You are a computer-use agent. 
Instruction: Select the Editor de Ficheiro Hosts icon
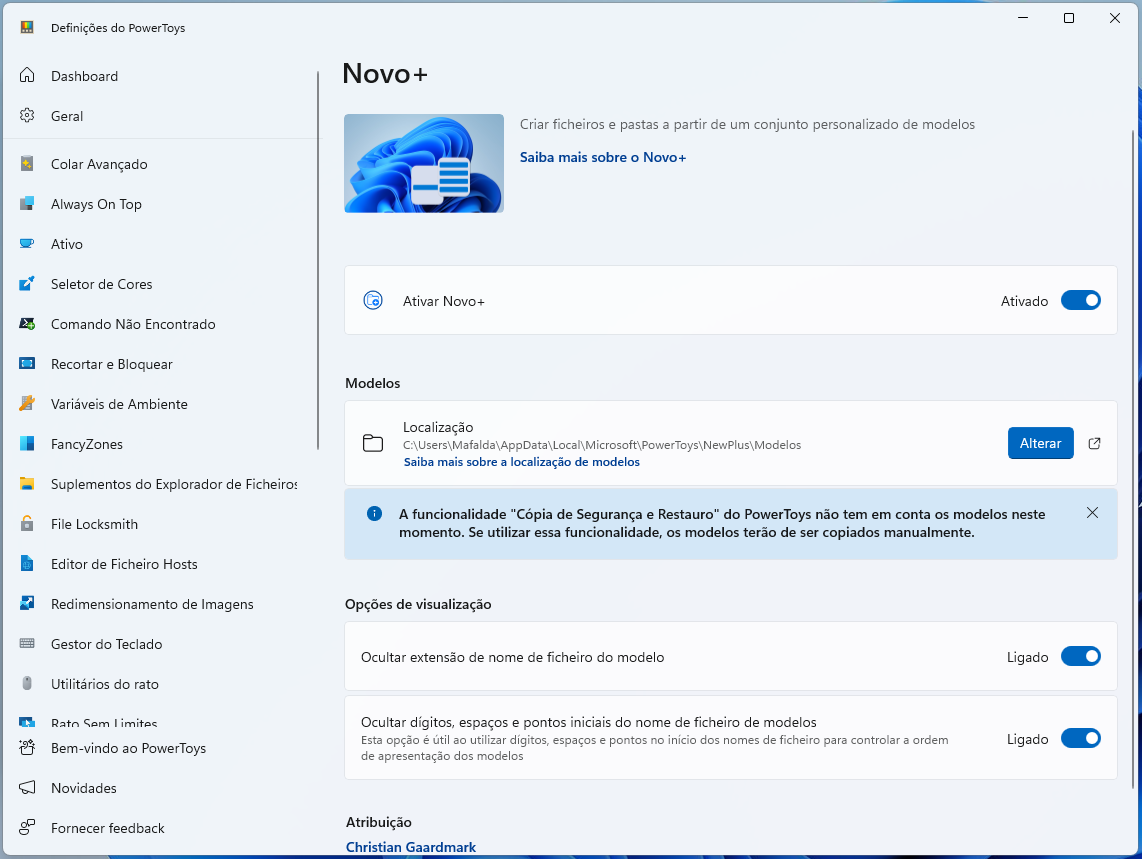(x=27, y=564)
